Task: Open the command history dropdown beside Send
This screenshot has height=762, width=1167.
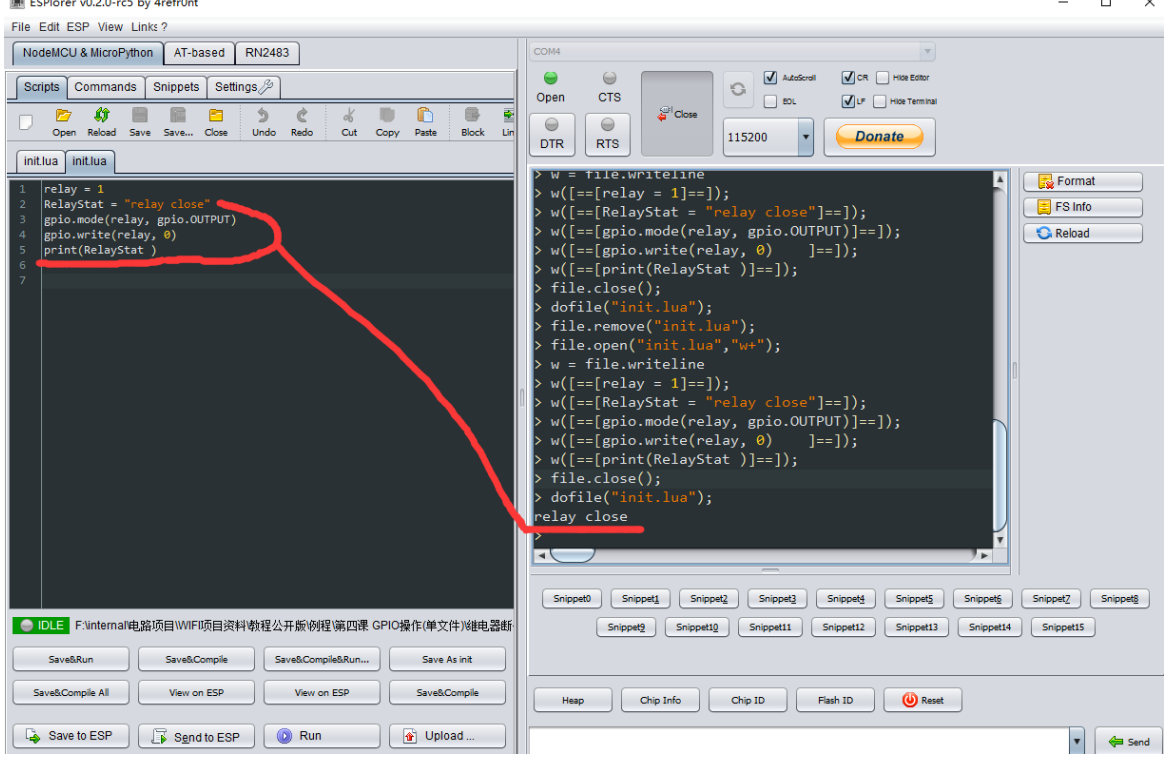Action: 1076,741
